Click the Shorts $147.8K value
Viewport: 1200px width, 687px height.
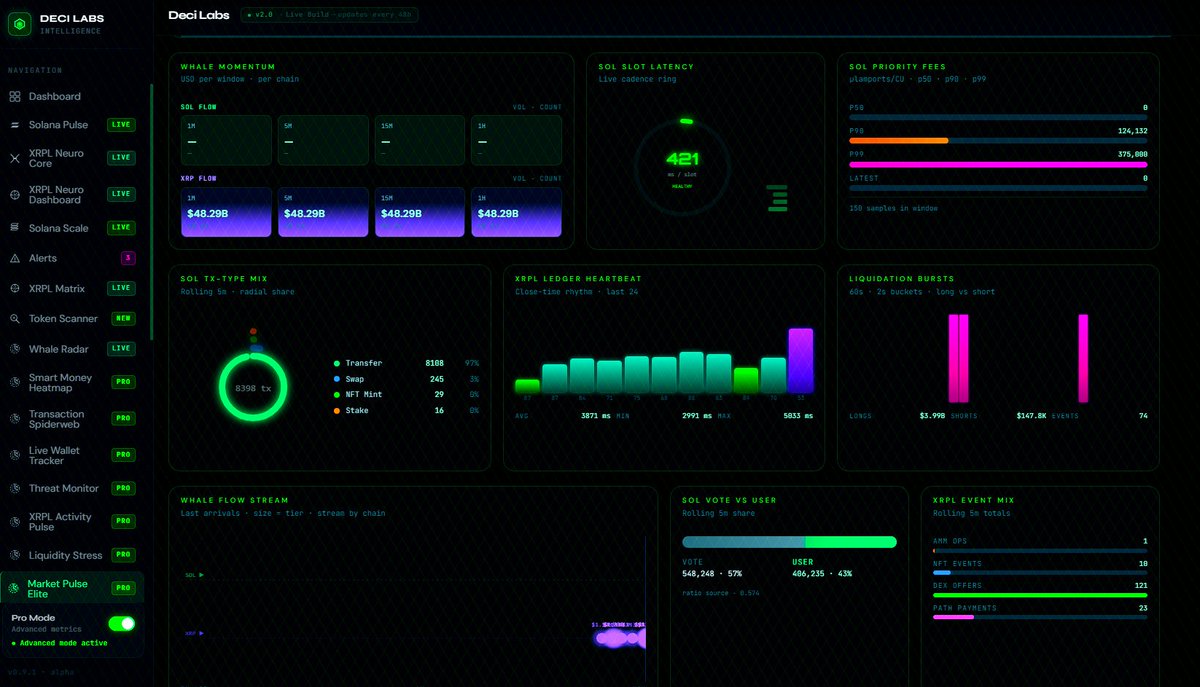1032,415
